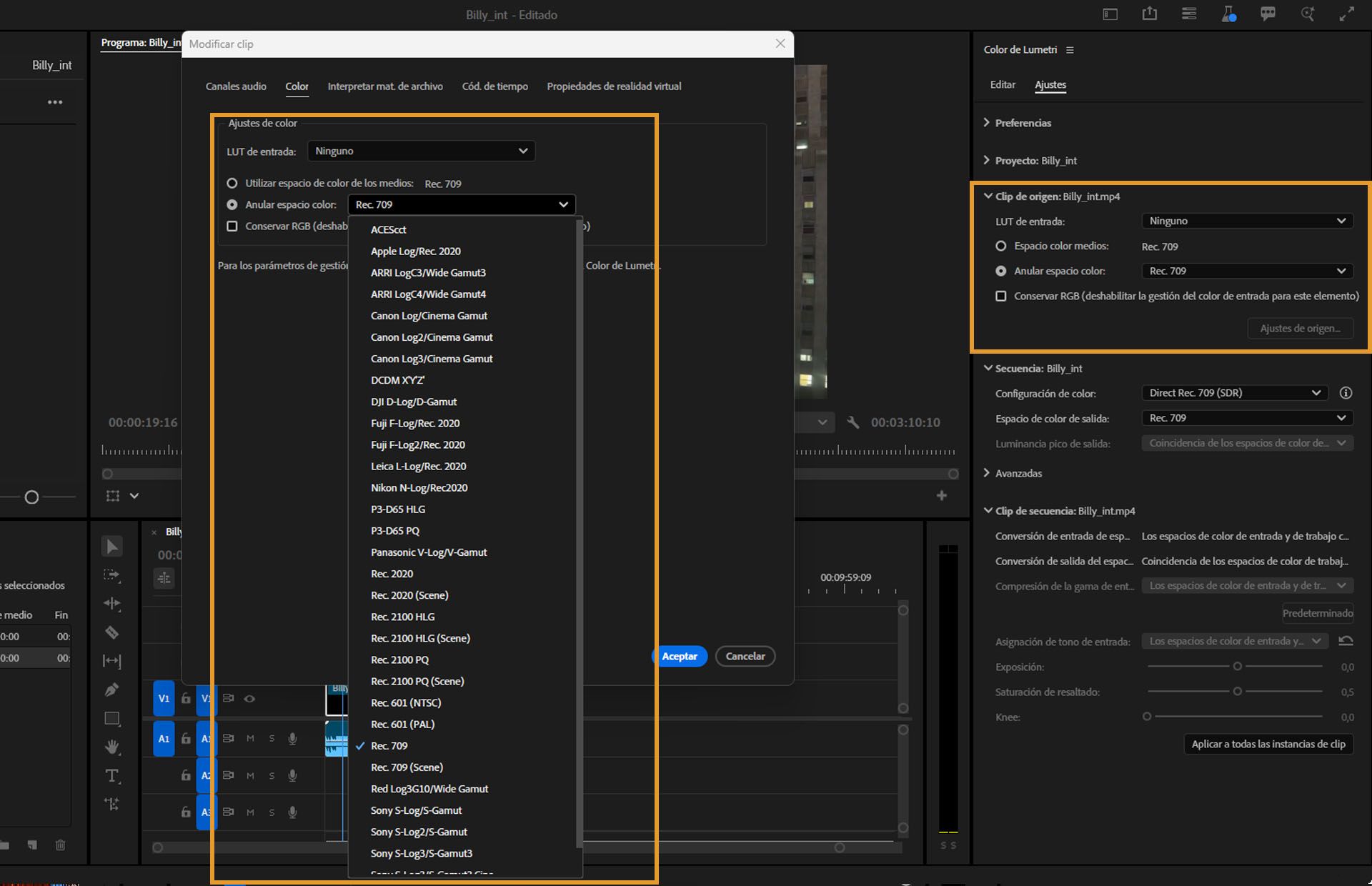
Task: Open the Editar tab in Color de Lumetri
Action: (x=1003, y=84)
